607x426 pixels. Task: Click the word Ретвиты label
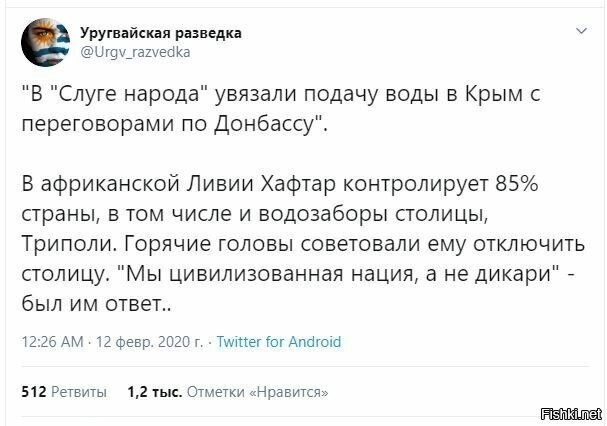point(80,392)
